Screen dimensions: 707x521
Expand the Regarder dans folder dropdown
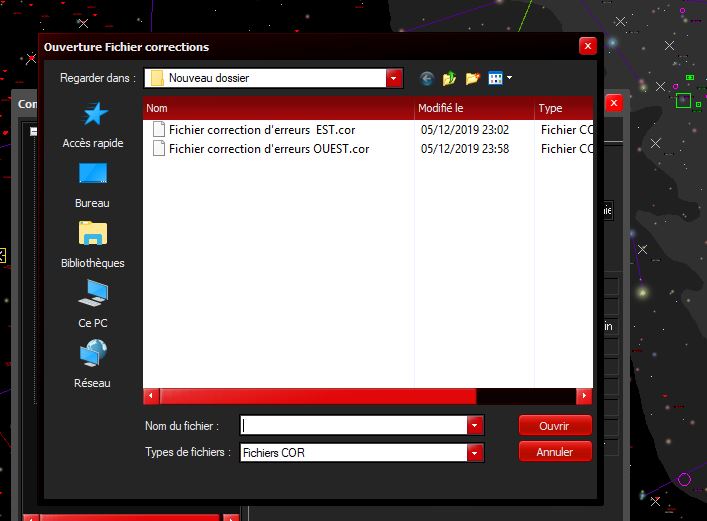point(394,78)
